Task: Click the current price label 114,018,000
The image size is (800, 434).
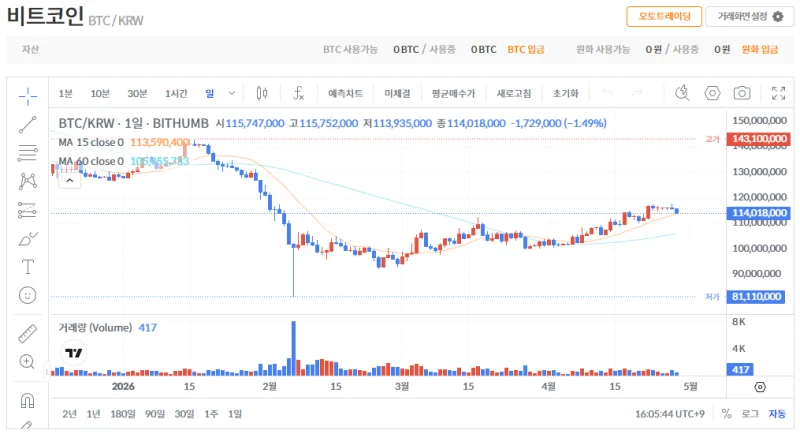Action: pyautogui.click(x=759, y=213)
